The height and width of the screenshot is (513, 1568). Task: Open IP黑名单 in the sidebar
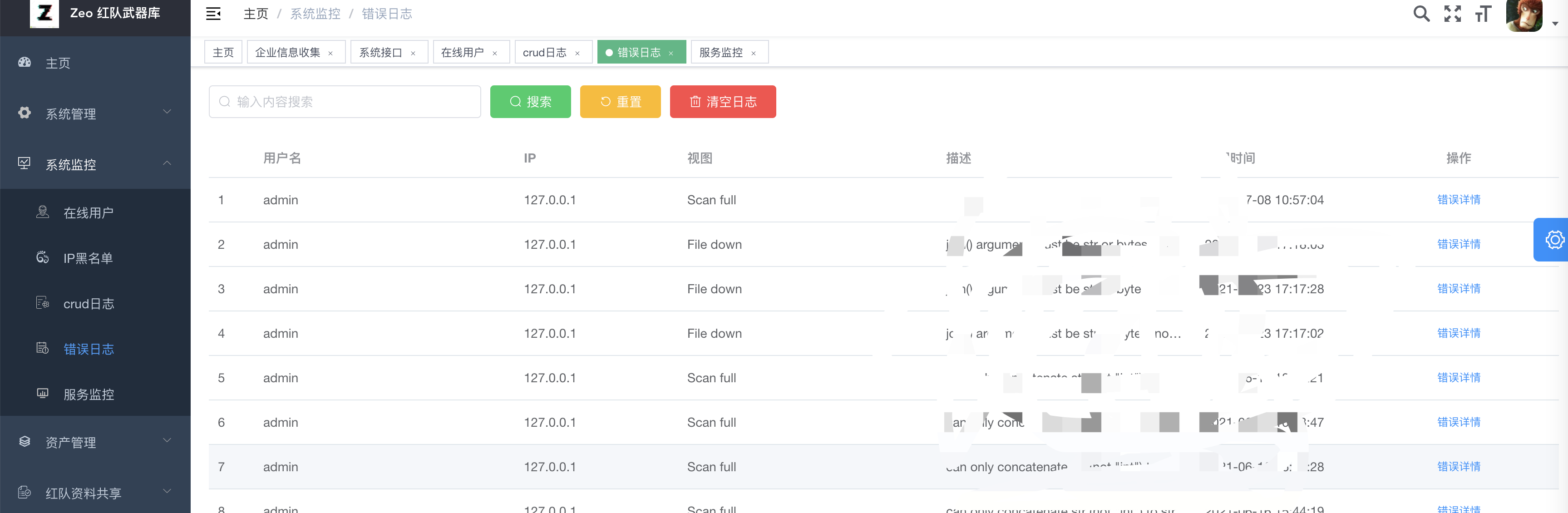point(88,258)
